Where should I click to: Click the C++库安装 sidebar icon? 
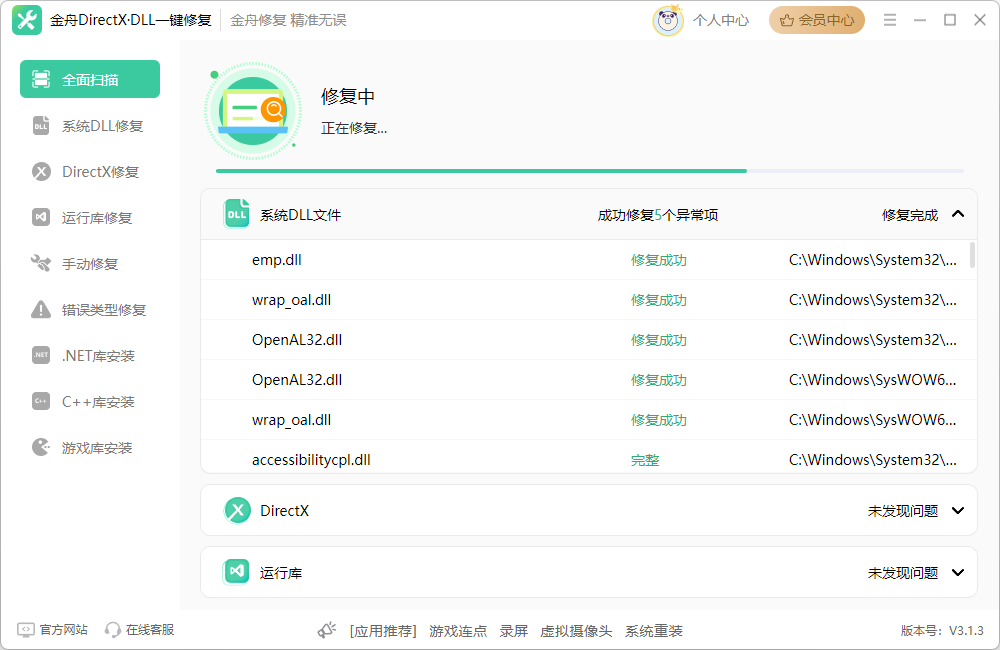pos(41,401)
